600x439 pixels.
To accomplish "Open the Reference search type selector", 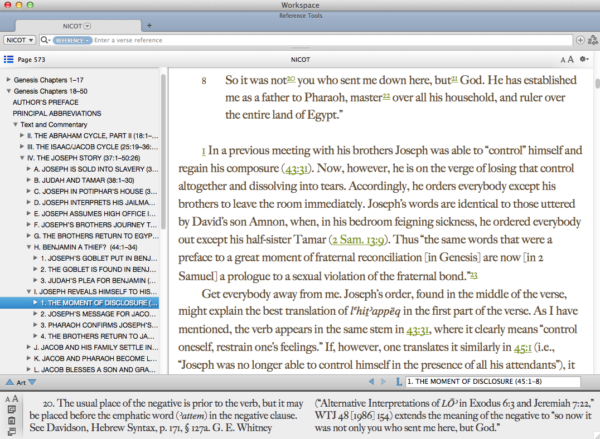I will click(x=70, y=40).
